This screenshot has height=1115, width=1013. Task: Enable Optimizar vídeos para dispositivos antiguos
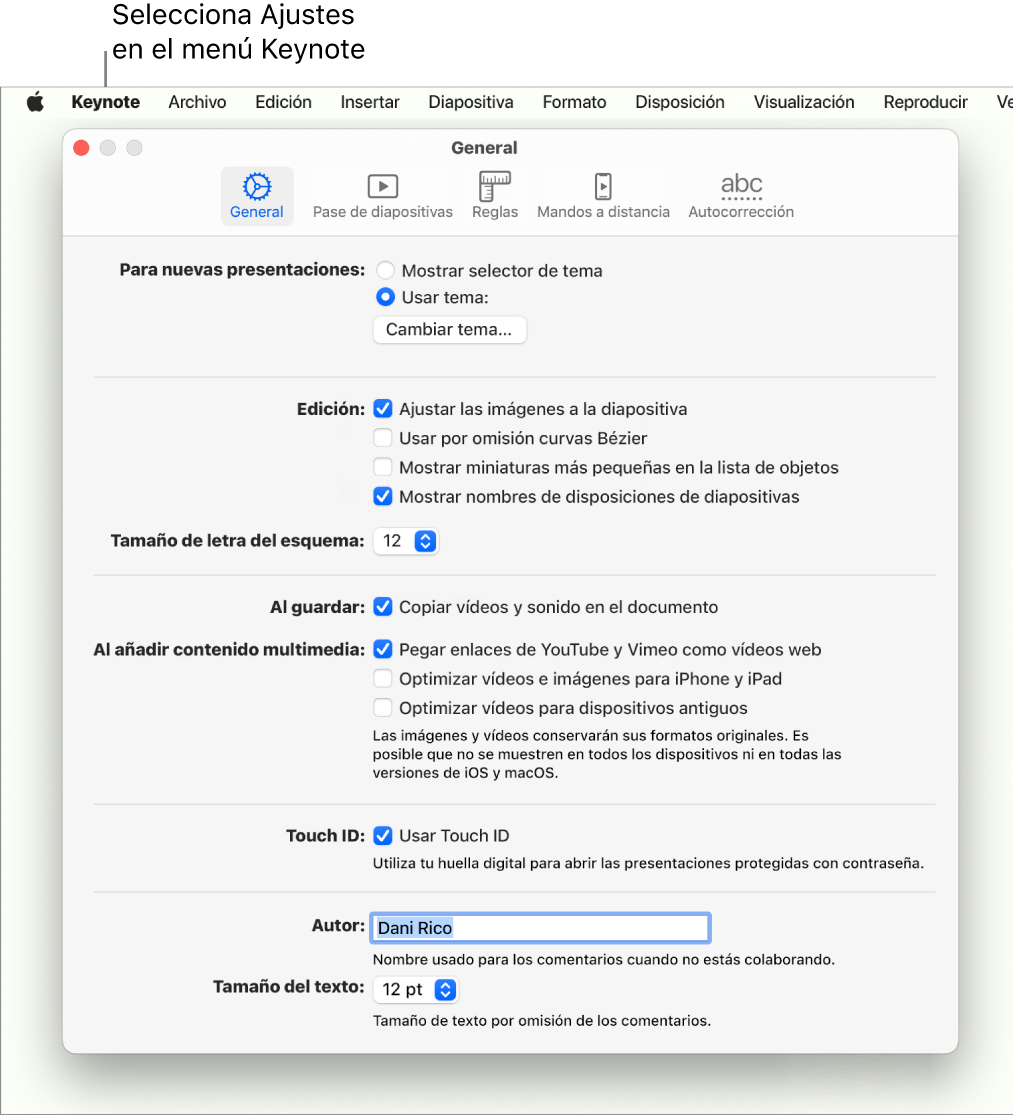tap(382, 708)
